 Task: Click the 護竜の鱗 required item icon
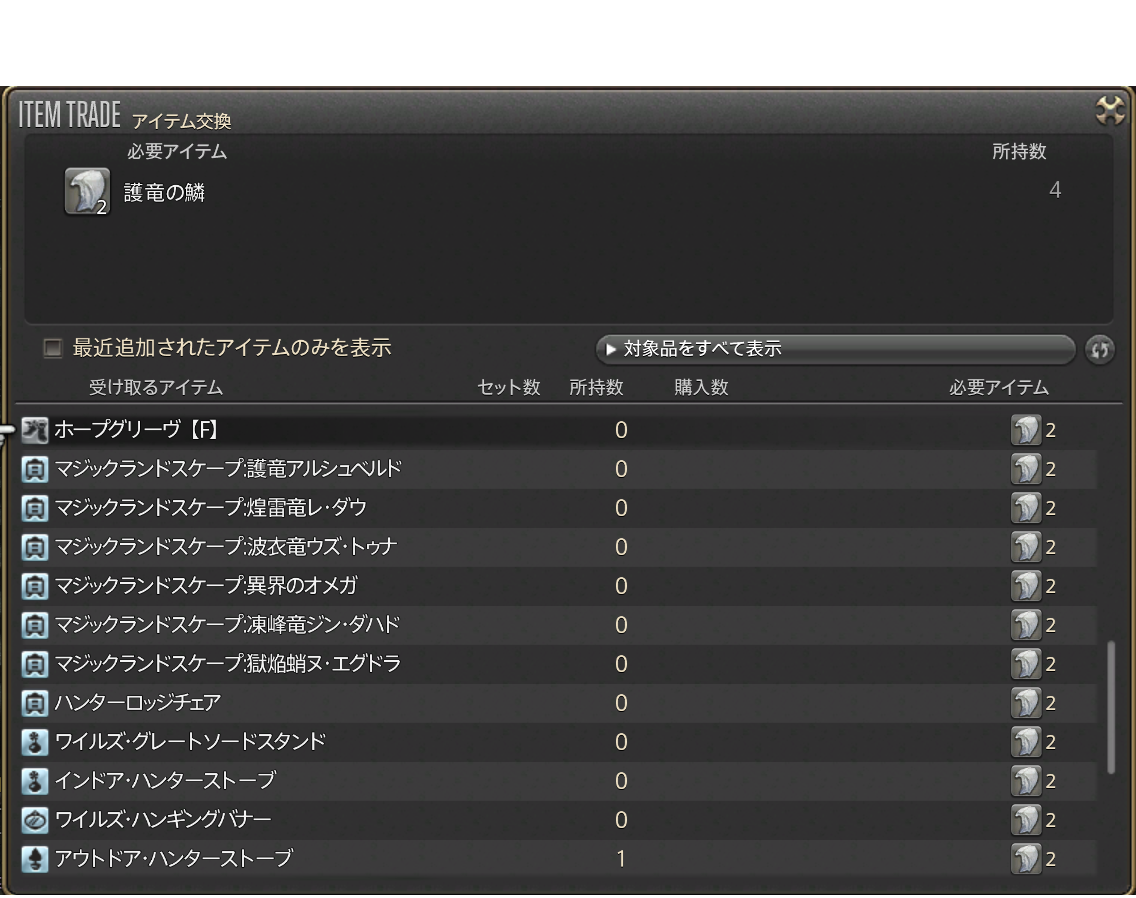tap(87, 192)
